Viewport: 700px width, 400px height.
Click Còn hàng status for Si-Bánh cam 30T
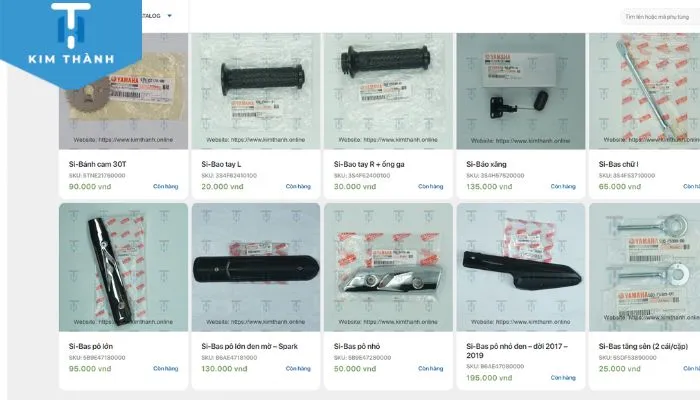(x=166, y=187)
